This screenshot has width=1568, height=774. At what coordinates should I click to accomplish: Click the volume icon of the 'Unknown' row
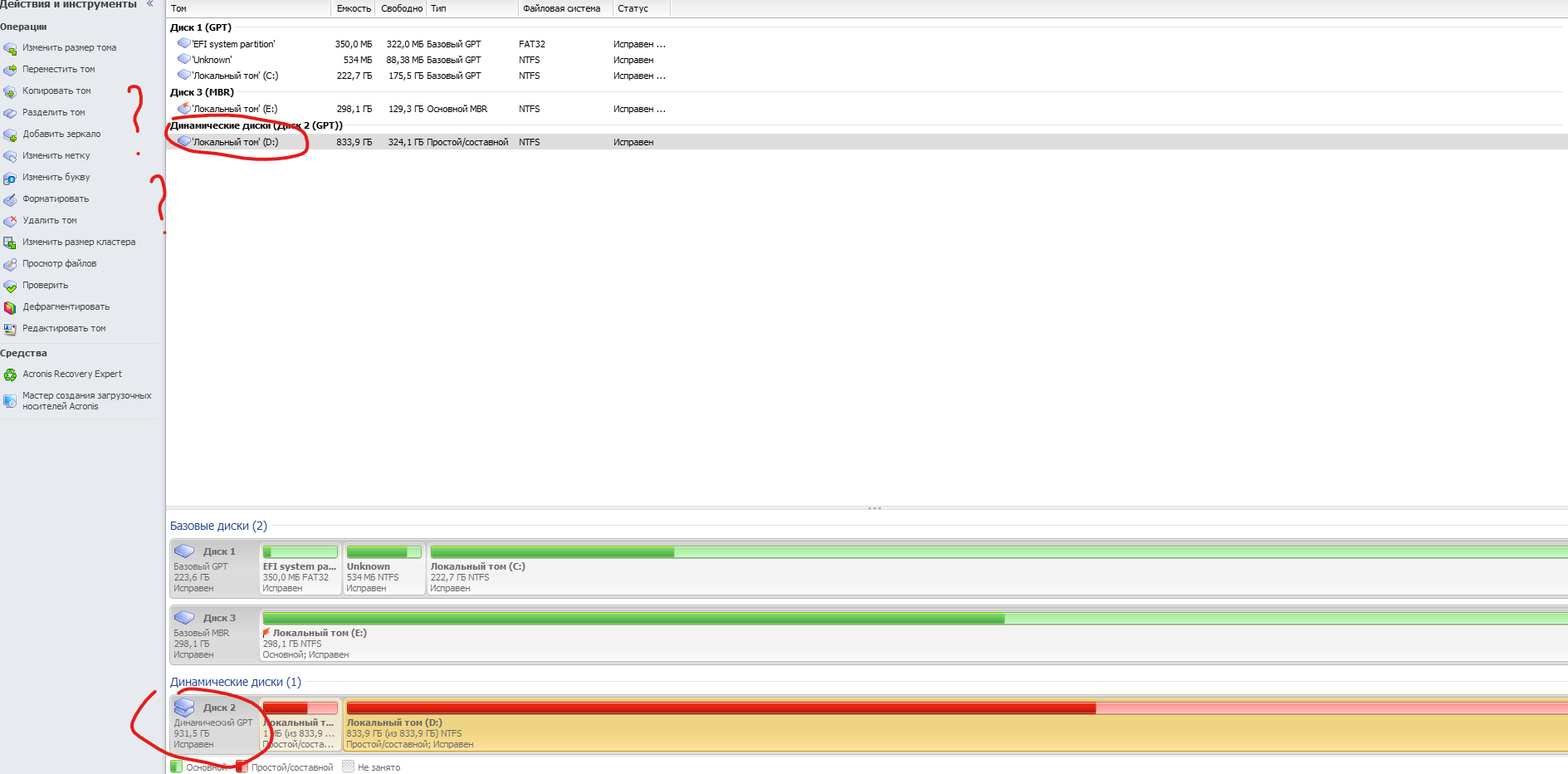tap(184, 59)
